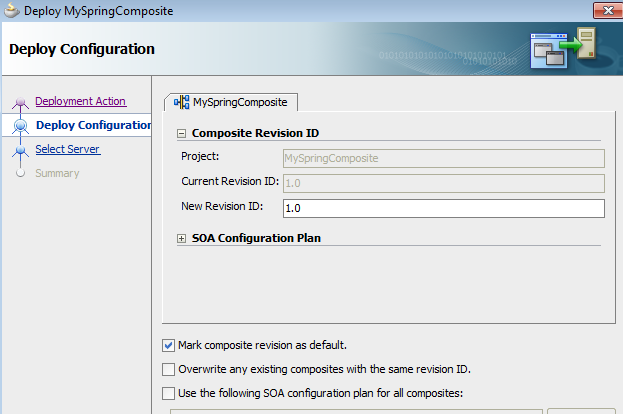Click the Deployment Action step bullet icon
The height and width of the screenshot is (414, 623).
click(19, 102)
